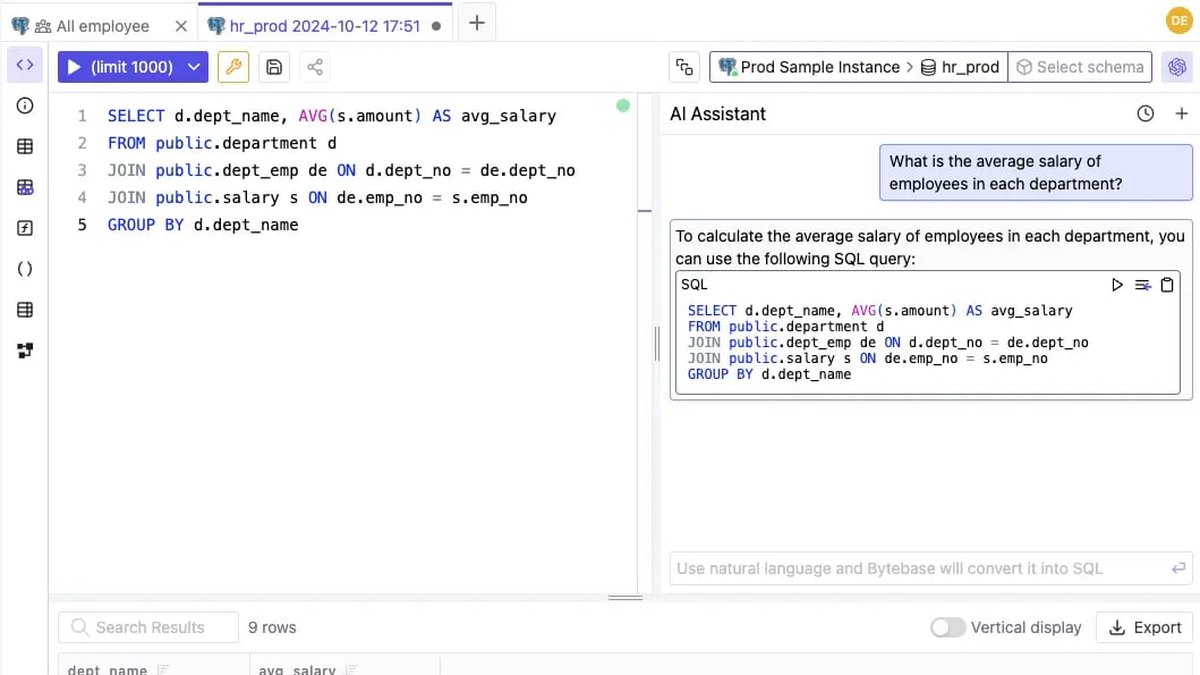Expand the run limit dropdown arrow
The width and height of the screenshot is (1200, 675).
(x=195, y=67)
